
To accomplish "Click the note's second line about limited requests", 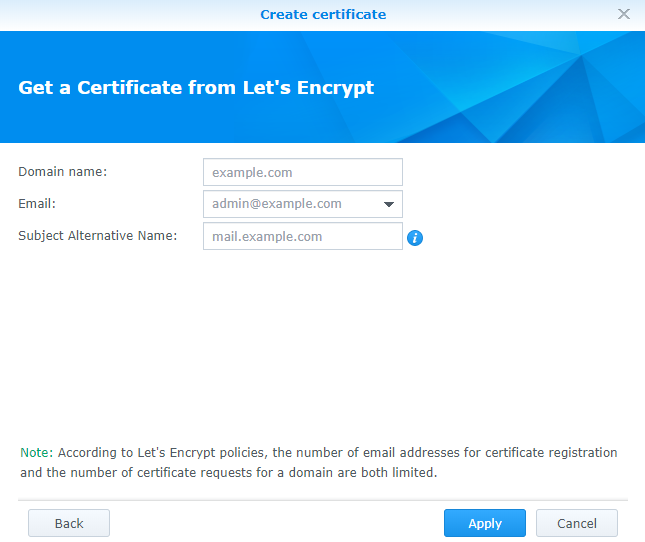I will click(229, 473).
